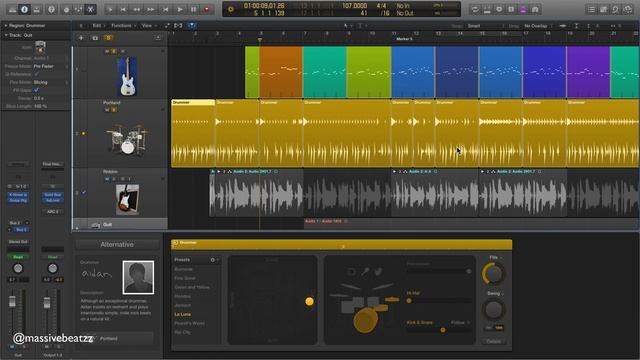Click the Swing knob
This screenshot has width=640, height=360.
(493, 309)
